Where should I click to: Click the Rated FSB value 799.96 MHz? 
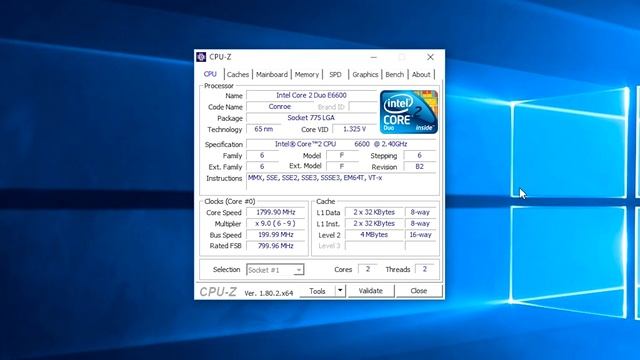point(276,246)
